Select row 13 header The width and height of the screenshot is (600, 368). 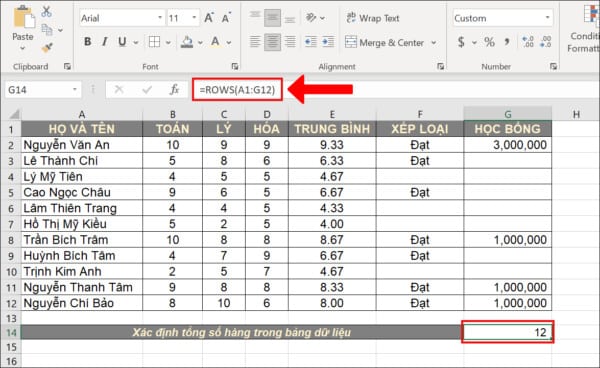pyautogui.click(x=11, y=318)
